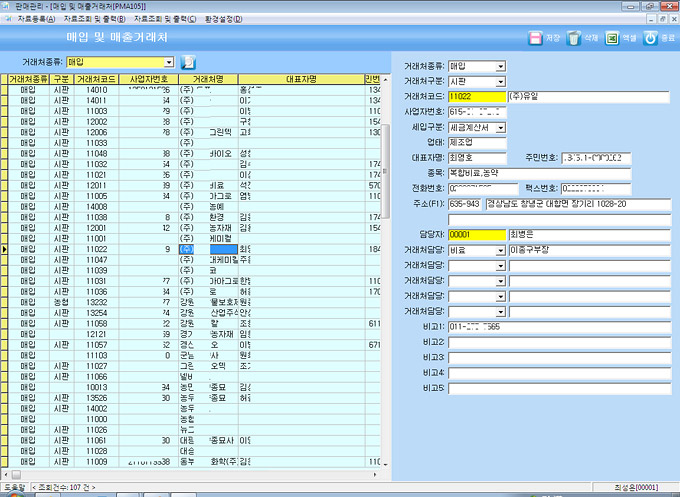Viewport: 680px width, 497px height.
Task: Click the 거래처명 column header
Action: [208, 79]
